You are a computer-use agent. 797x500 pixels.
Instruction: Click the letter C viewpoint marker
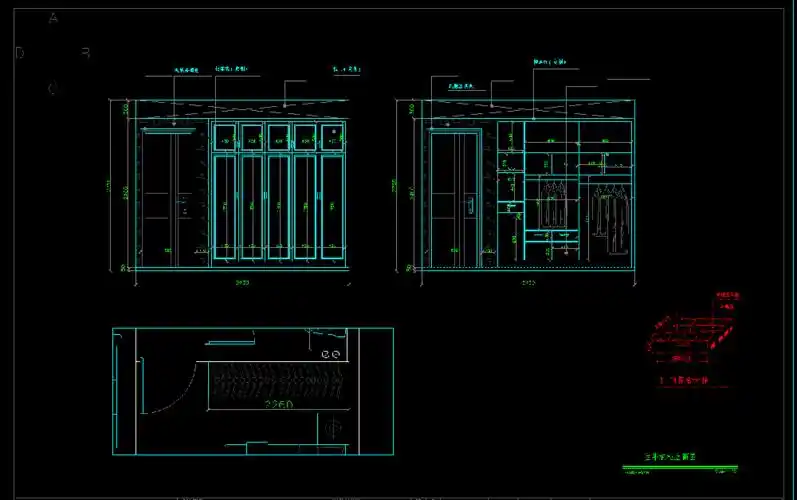[x=53, y=88]
